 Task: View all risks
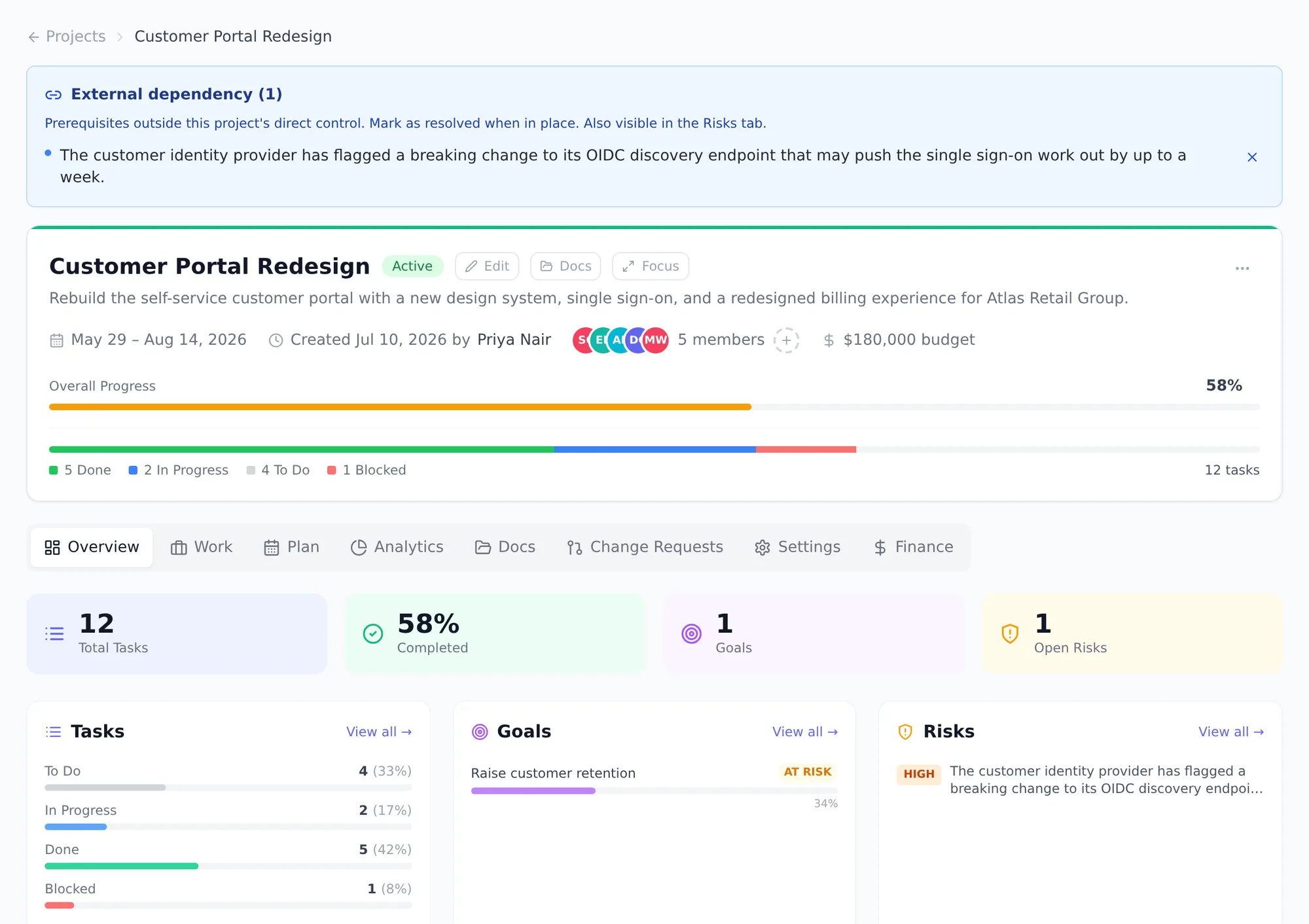(1231, 732)
